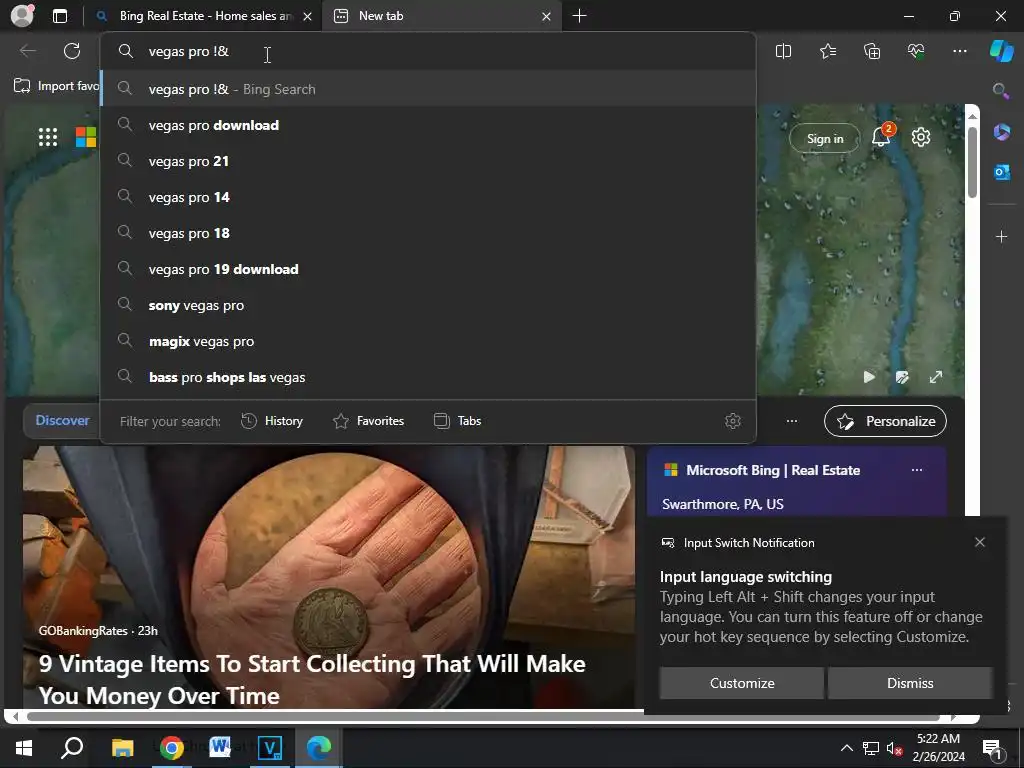Open the app launcher grid icon
This screenshot has width=1024, height=768.
tap(48, 137)
